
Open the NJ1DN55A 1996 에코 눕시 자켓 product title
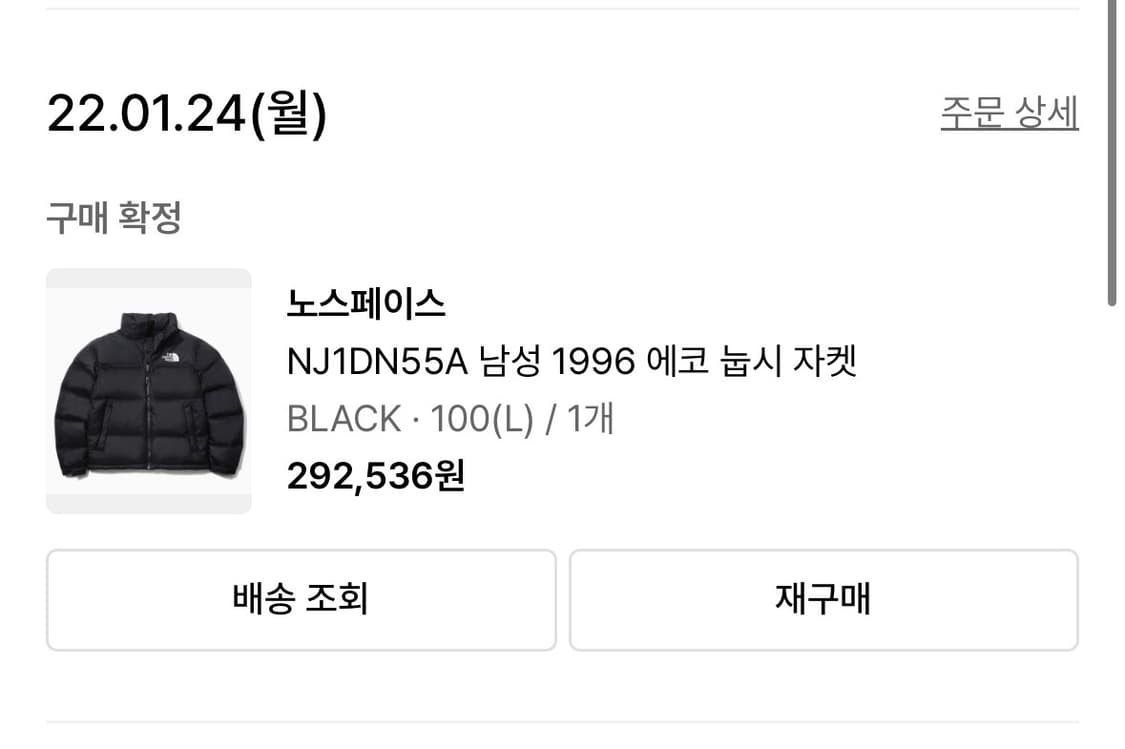click(x=575, y=363)
